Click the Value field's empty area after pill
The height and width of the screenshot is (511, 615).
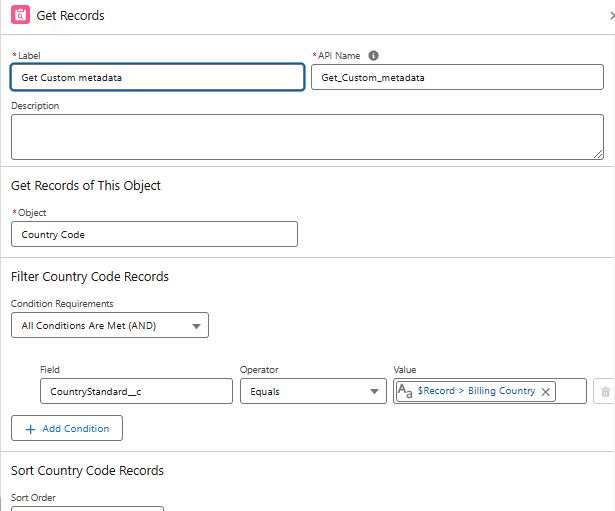coord(571,391)
